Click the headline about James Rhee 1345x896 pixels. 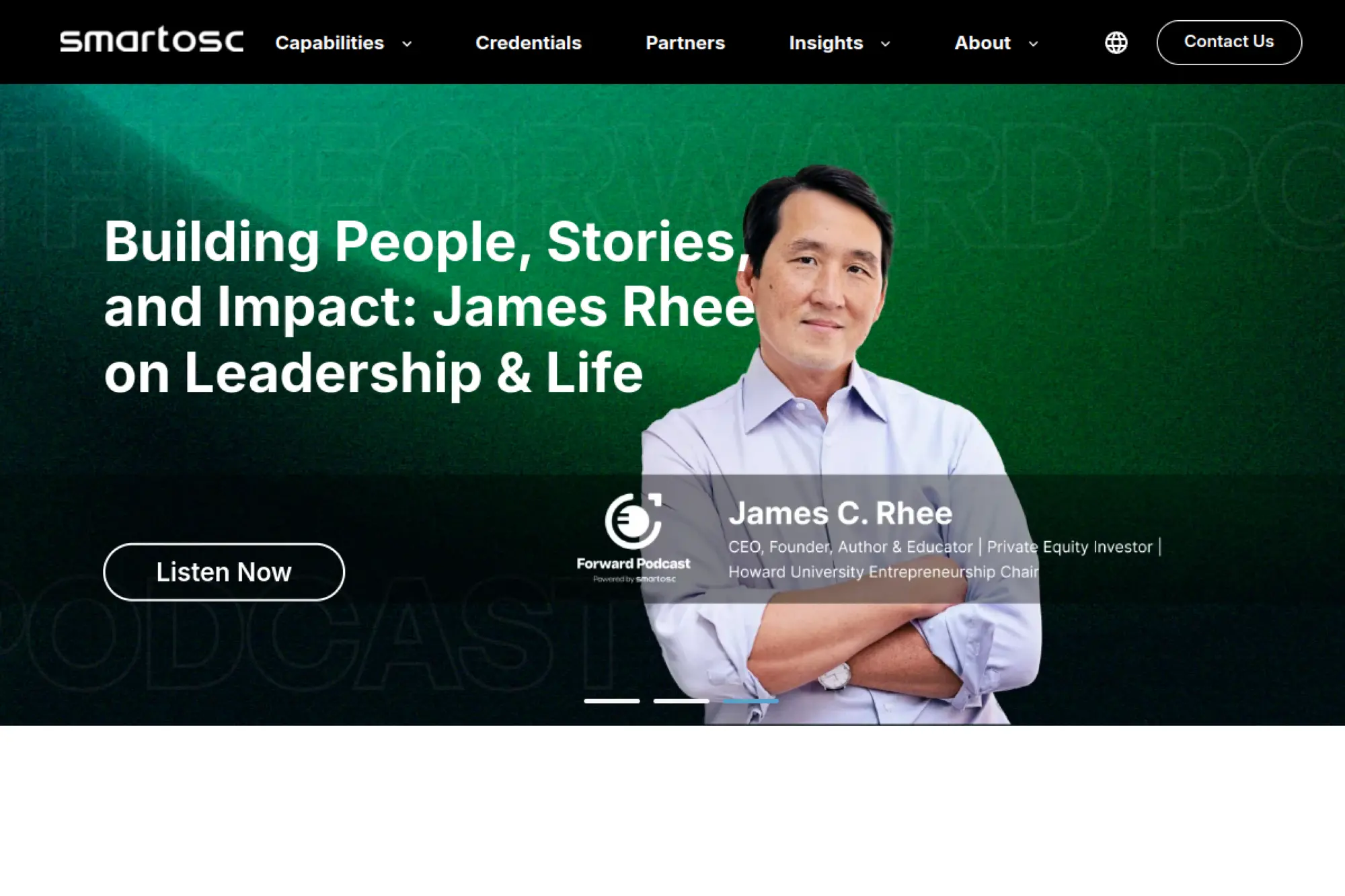(x=429, y=307)
